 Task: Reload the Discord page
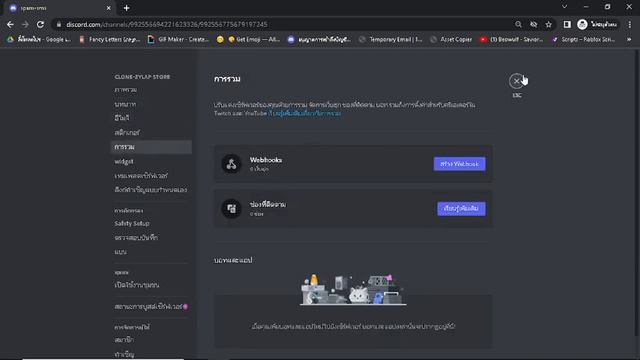[40, 24]
